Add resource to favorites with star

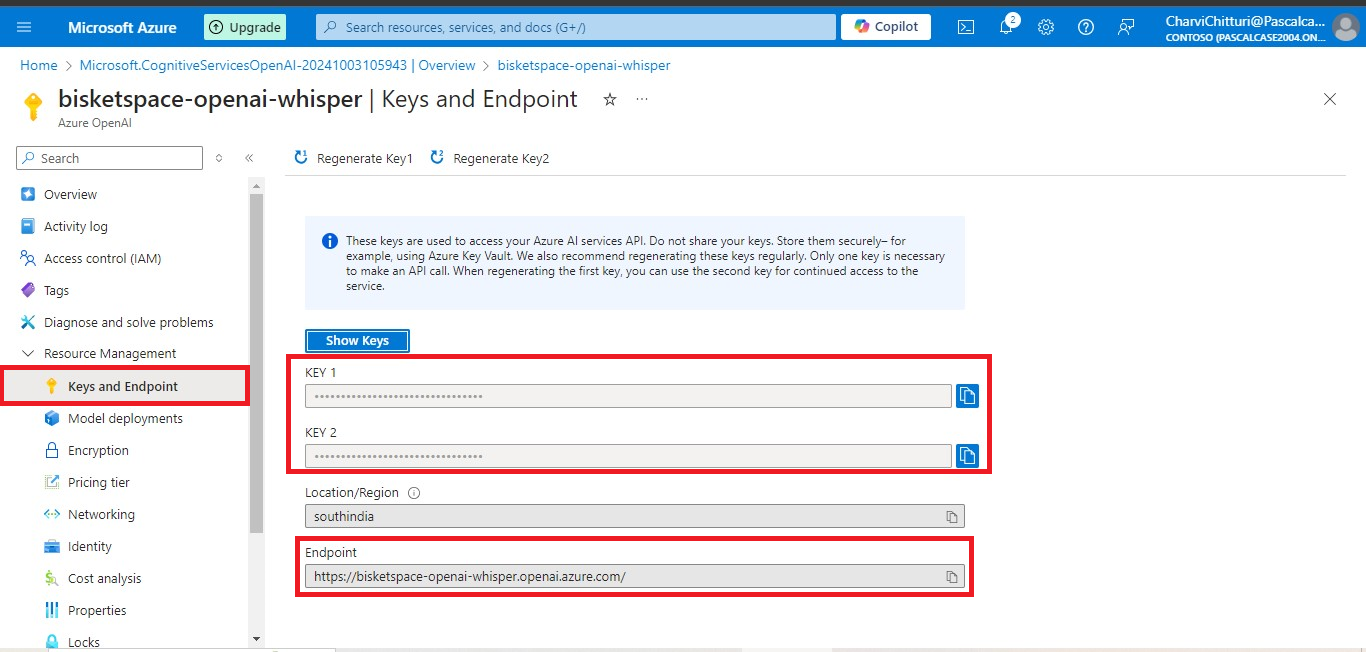tap(610, 100)
